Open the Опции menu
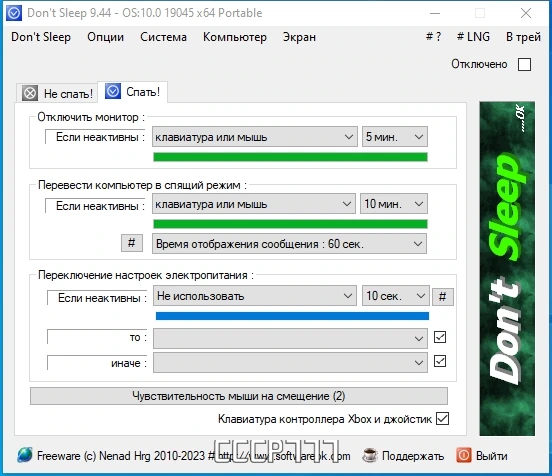Viewport: 552px width, 476px height. pyautogui.click(x=106, y=37)
